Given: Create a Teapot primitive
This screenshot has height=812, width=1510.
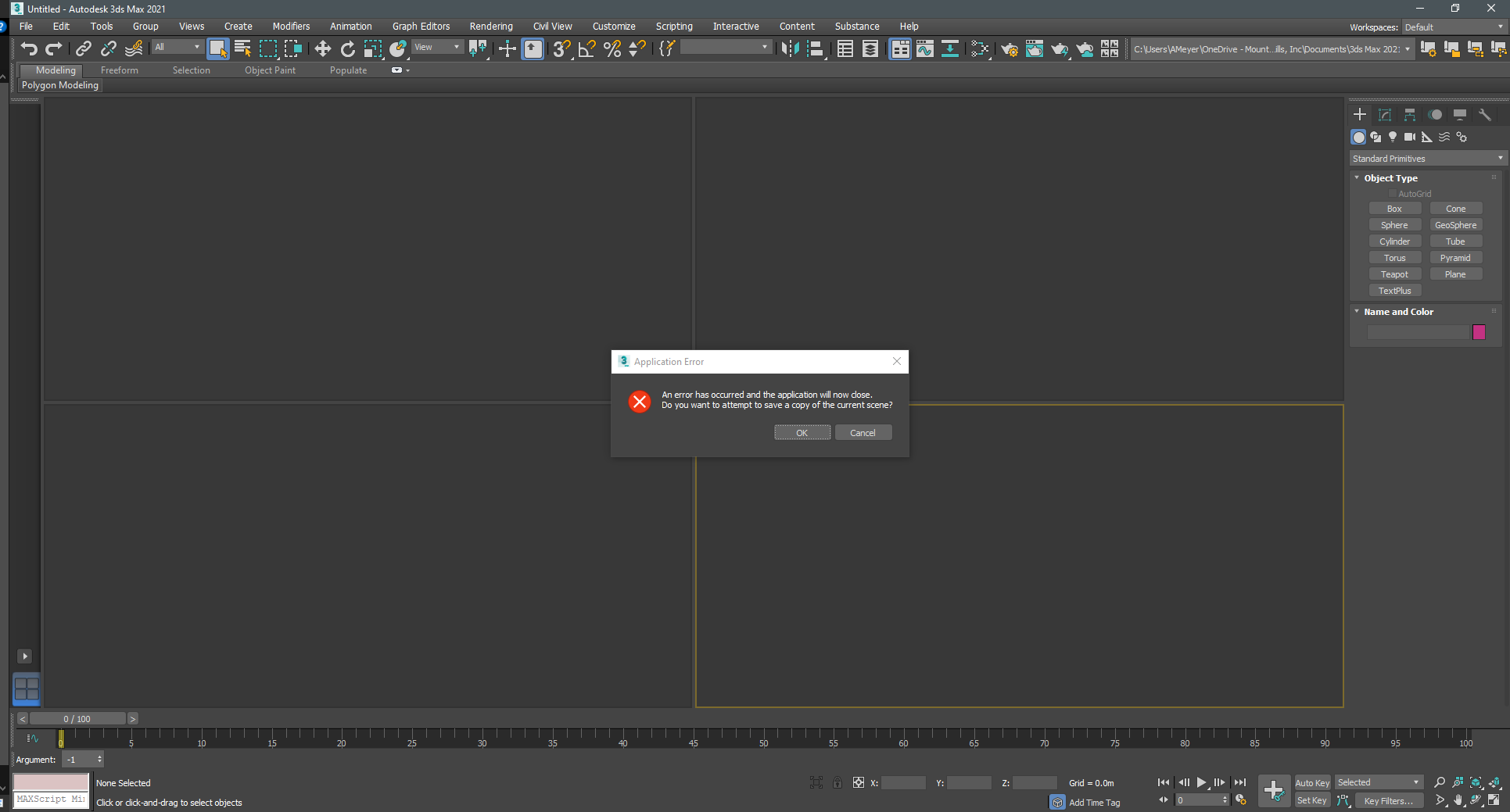Looking at the screenshot, I should point(1394,274).
